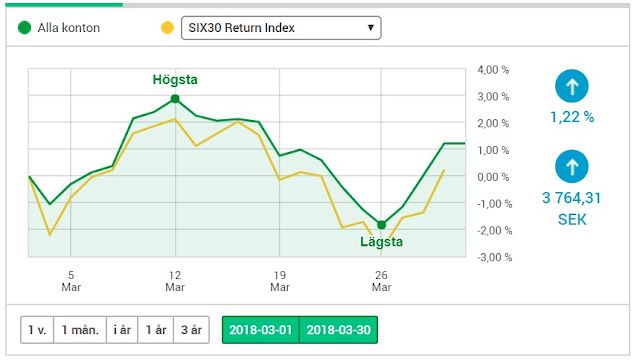Image resolution: width=640 pixels, height=364 pixels.
Task: Select the 1 v. period button
Action: pyautogui.click(x=37, y=330)
